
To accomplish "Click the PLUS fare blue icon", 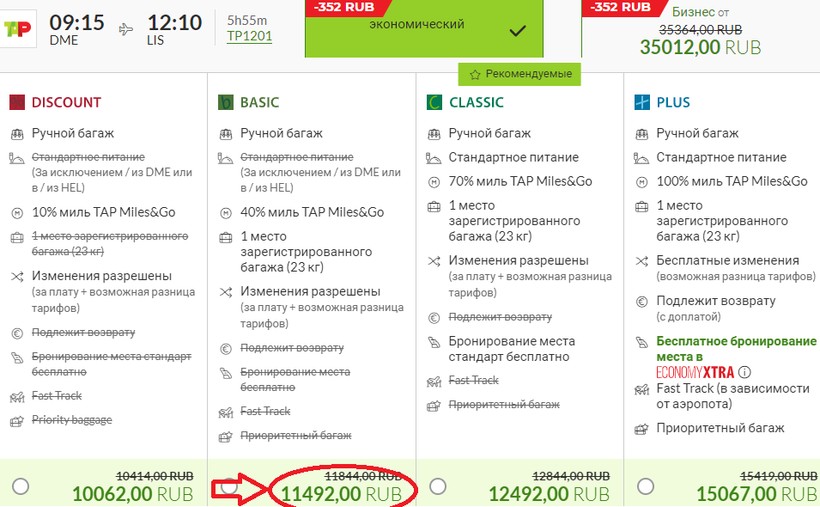I will [642, 102].
